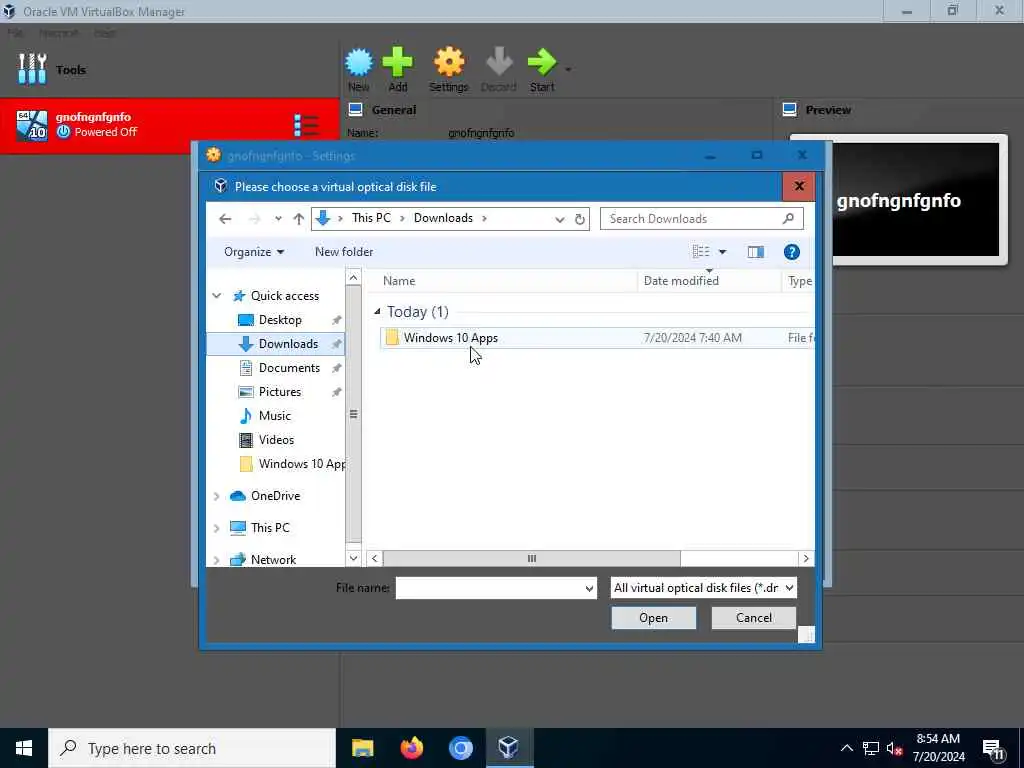Click the Start green arrow icon
Screen dimensions: 1024x768
point(542,63)
